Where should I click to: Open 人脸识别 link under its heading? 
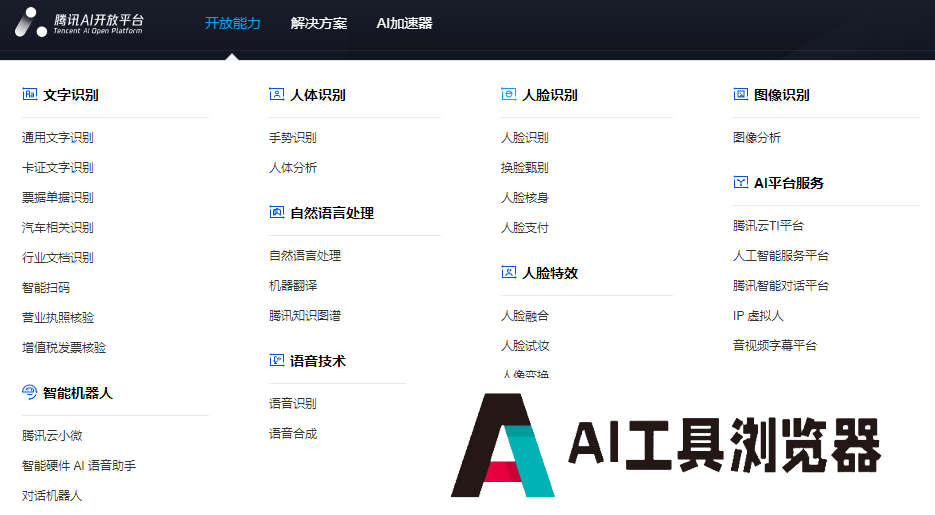pos(525,138)
